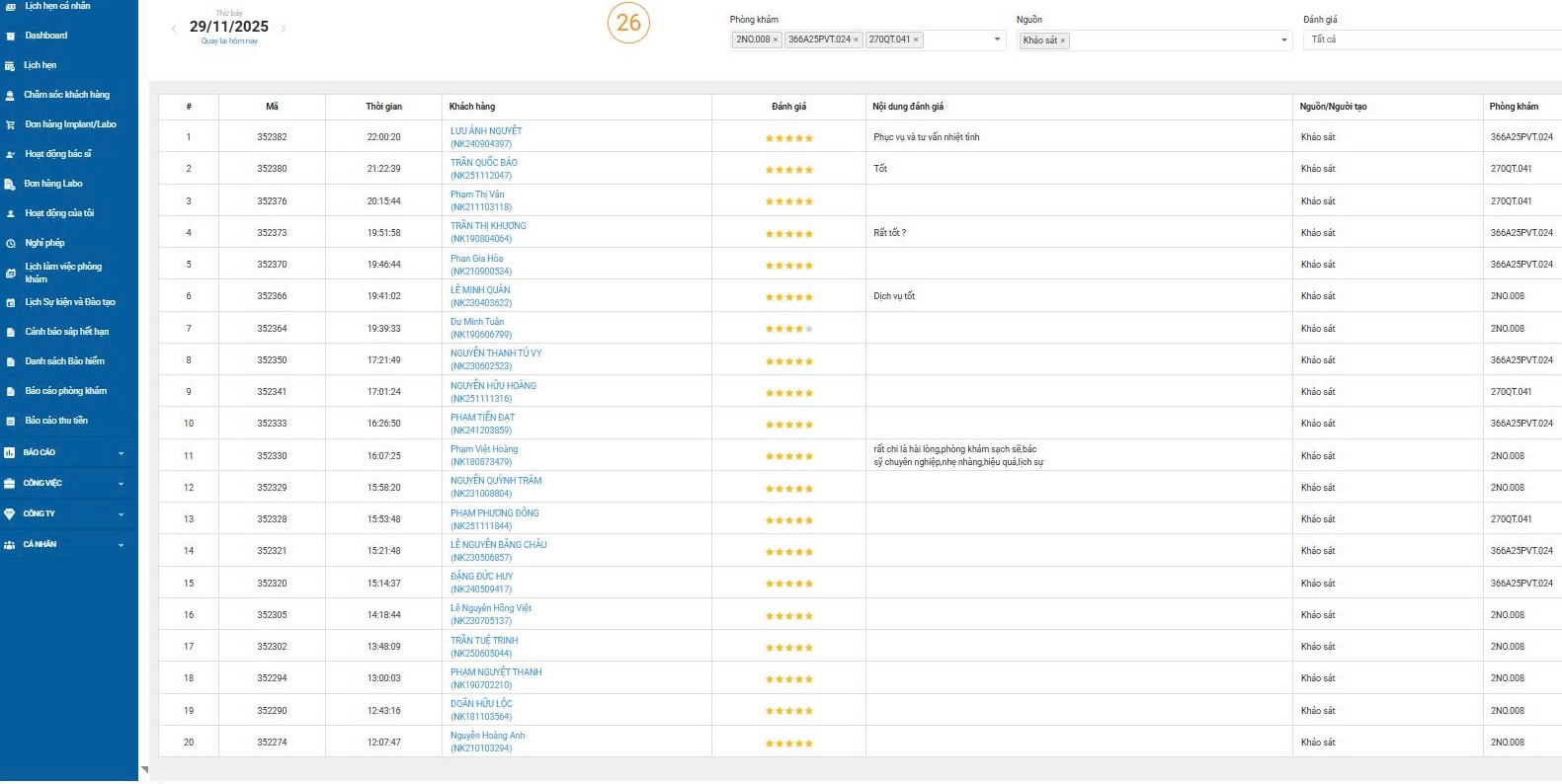This screenshot has height=784, width=1562.
Task: Open Hoạt động bác sĩ menu item
Action: tap(58, 154)
